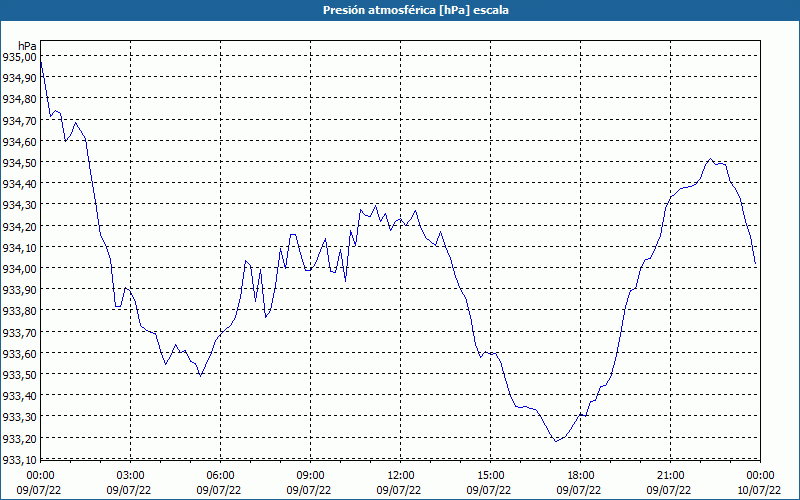The height and width of the screenshot is (500, 800).
Task: Click the '03:00' time axis label
Action: coord(131,476)
